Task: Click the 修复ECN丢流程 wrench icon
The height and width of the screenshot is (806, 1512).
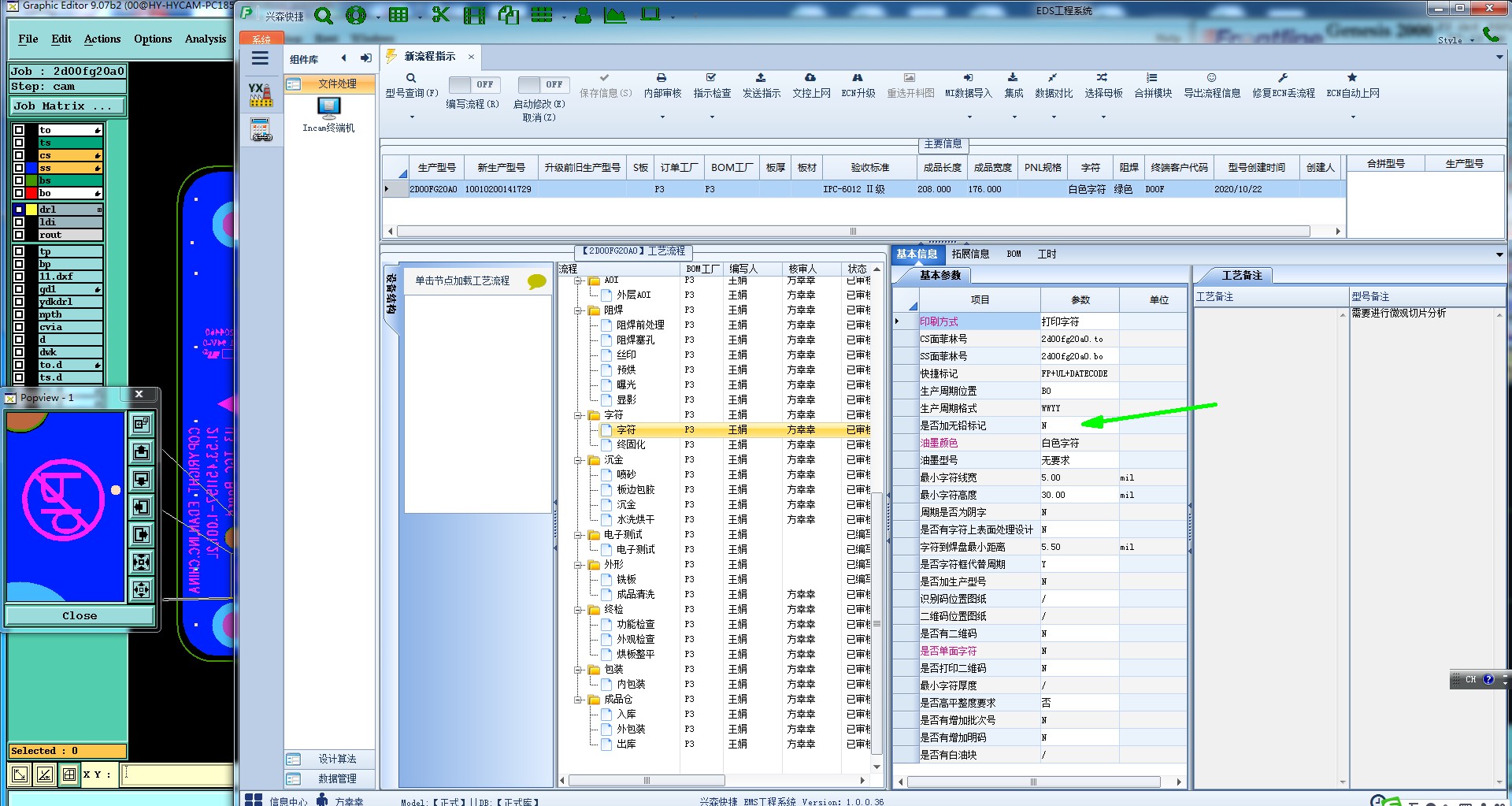Action: tap(1283, 78)
